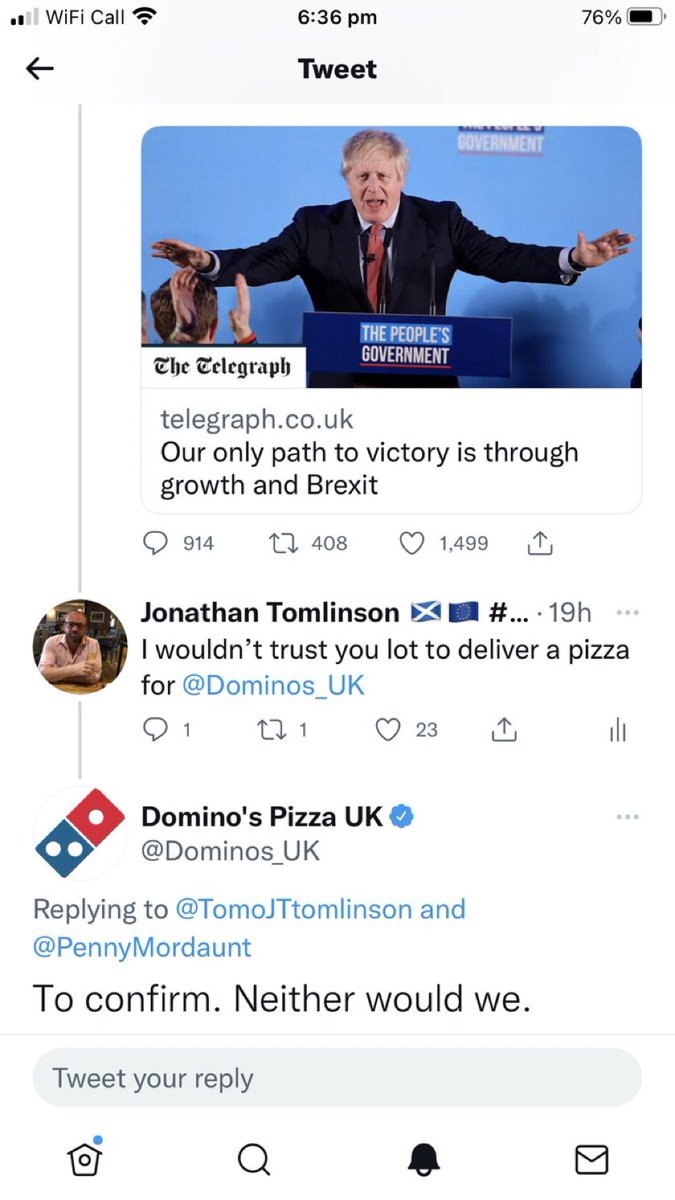The image size is (675, 1200).
Task: Open the Notifications bell tab
Action: (x=423, y=1158)
